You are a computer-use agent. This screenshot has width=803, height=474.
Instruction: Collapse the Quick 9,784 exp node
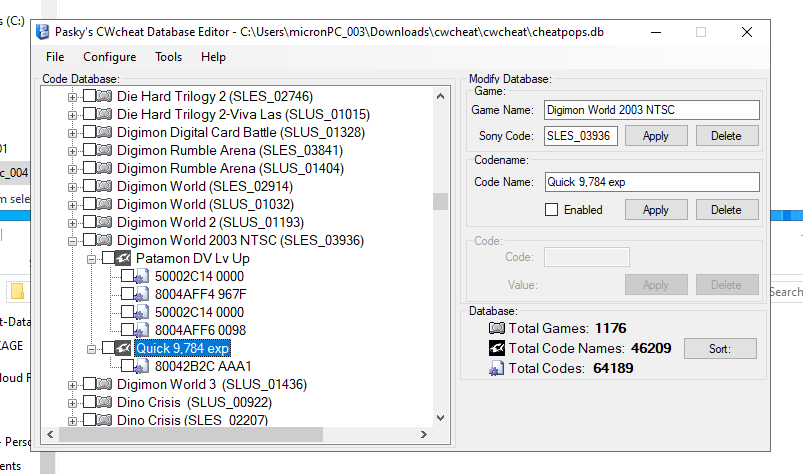pyautogui.click(x=91, y=349)
